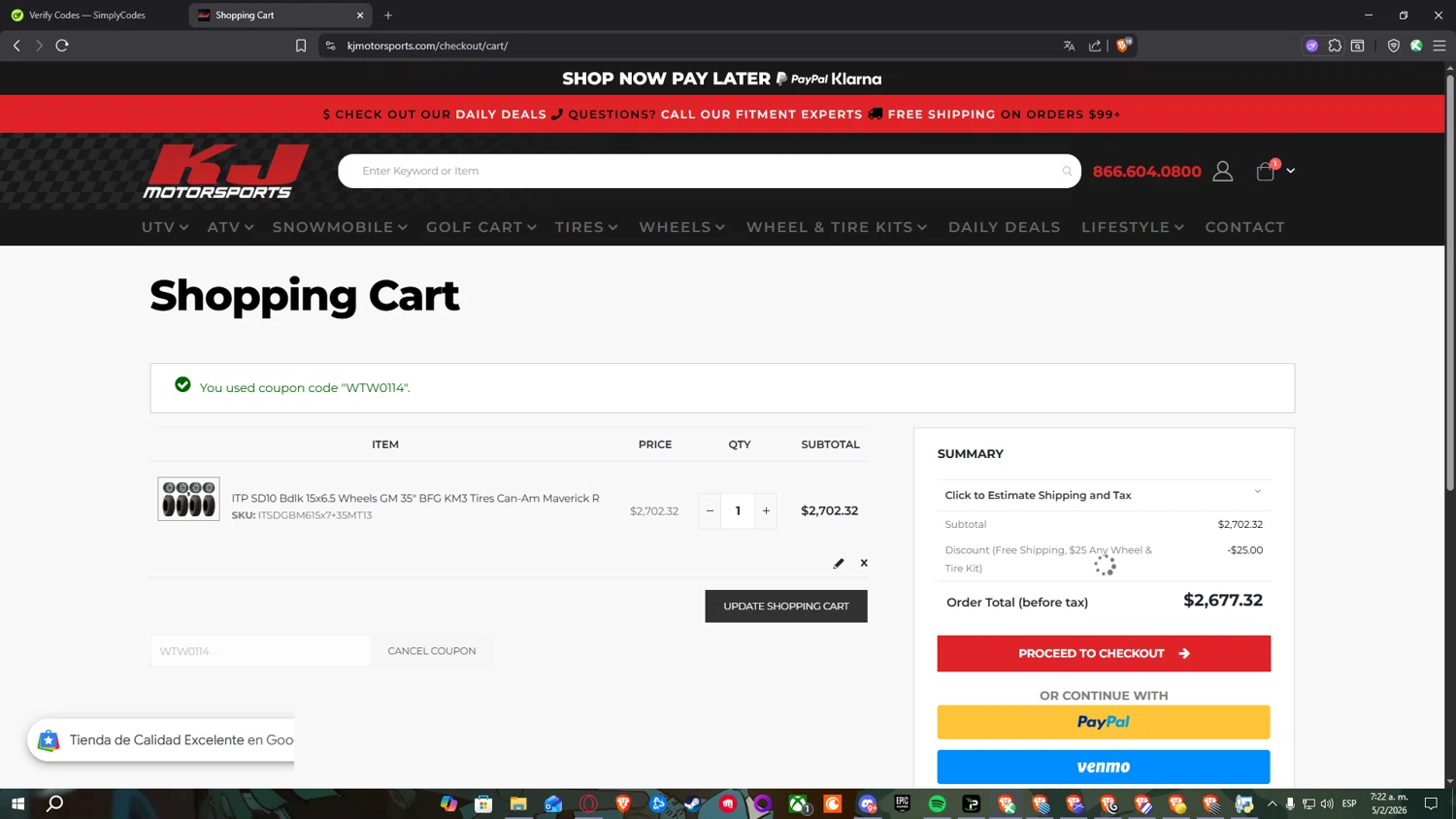Click the quantity field showing 1

click(738, 510)
